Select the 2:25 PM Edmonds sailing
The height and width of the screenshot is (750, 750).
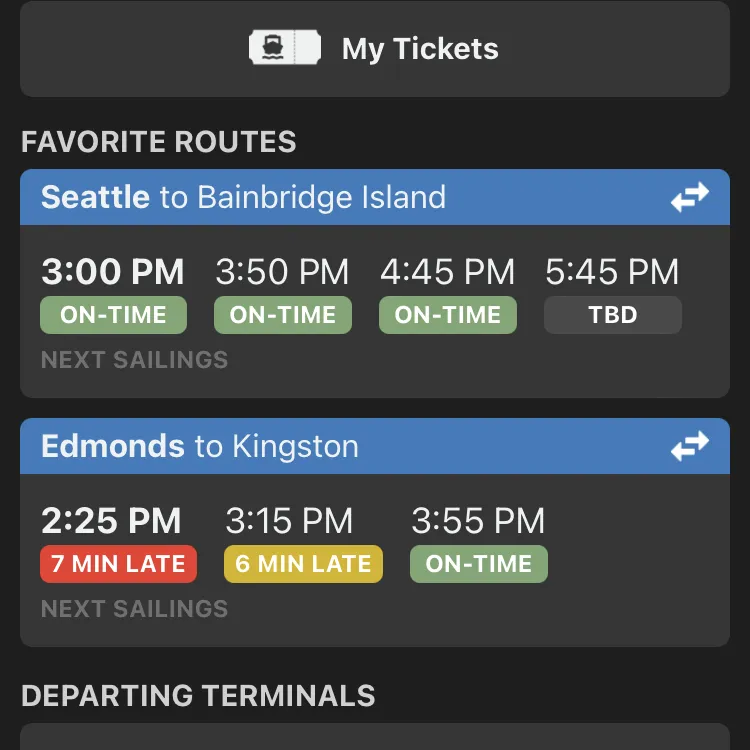(111, 520)
